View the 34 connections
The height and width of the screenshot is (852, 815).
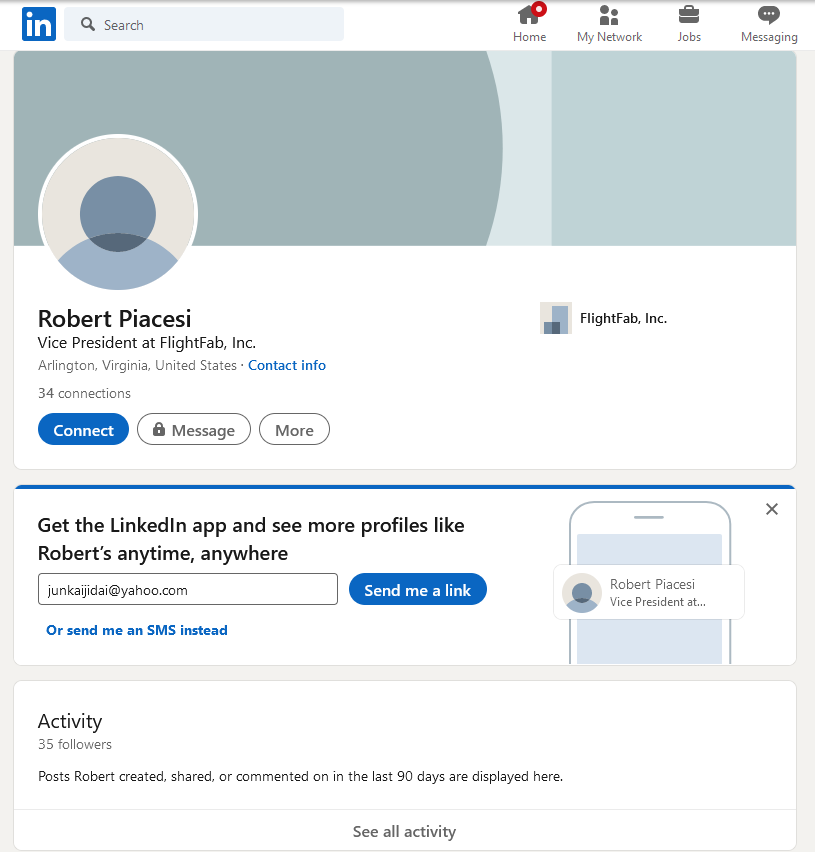pos(84,393)
